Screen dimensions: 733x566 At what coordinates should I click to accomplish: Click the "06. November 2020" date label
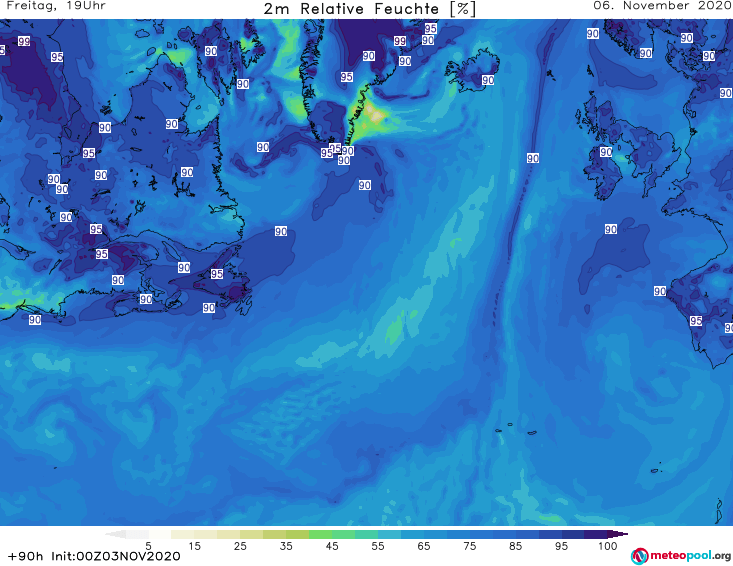[x=662, y=6]
